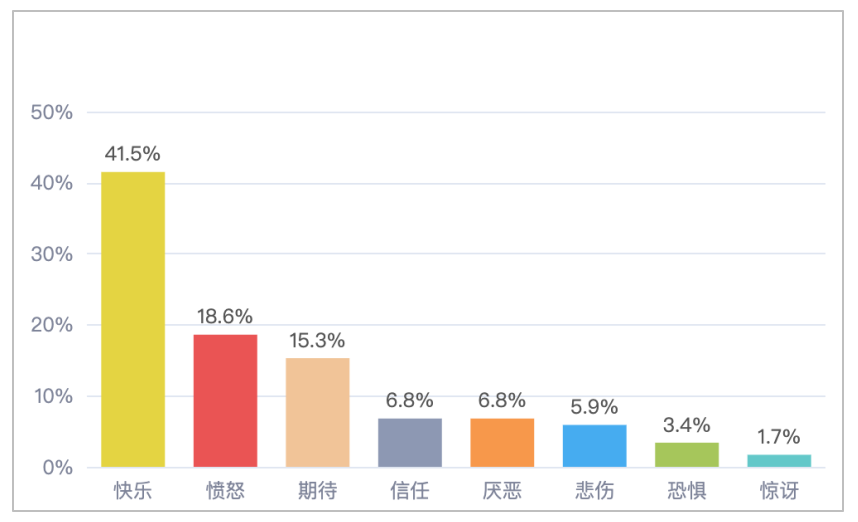The height and width of the screenshot is (522, 858).
Task: Click the 5.9% data label
Action: click(x=594, y=407)
